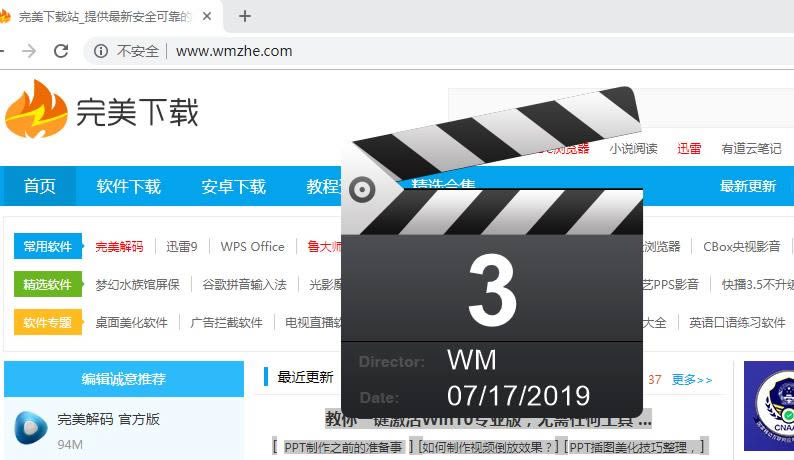
Task: Open the 首页 navigation tab
Action: click(39, 186)
